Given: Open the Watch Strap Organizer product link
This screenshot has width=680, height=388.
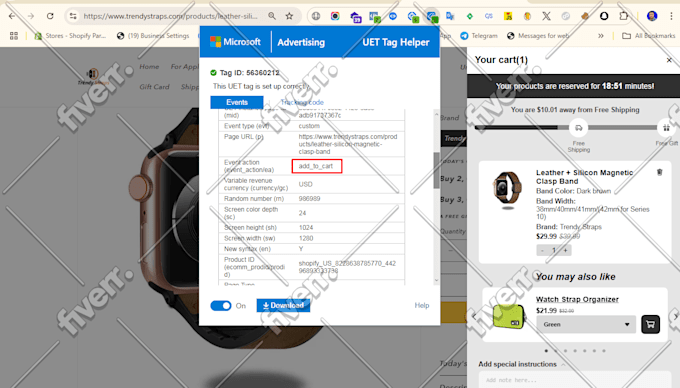Looking at the screenshot, I should click(577, 299).
